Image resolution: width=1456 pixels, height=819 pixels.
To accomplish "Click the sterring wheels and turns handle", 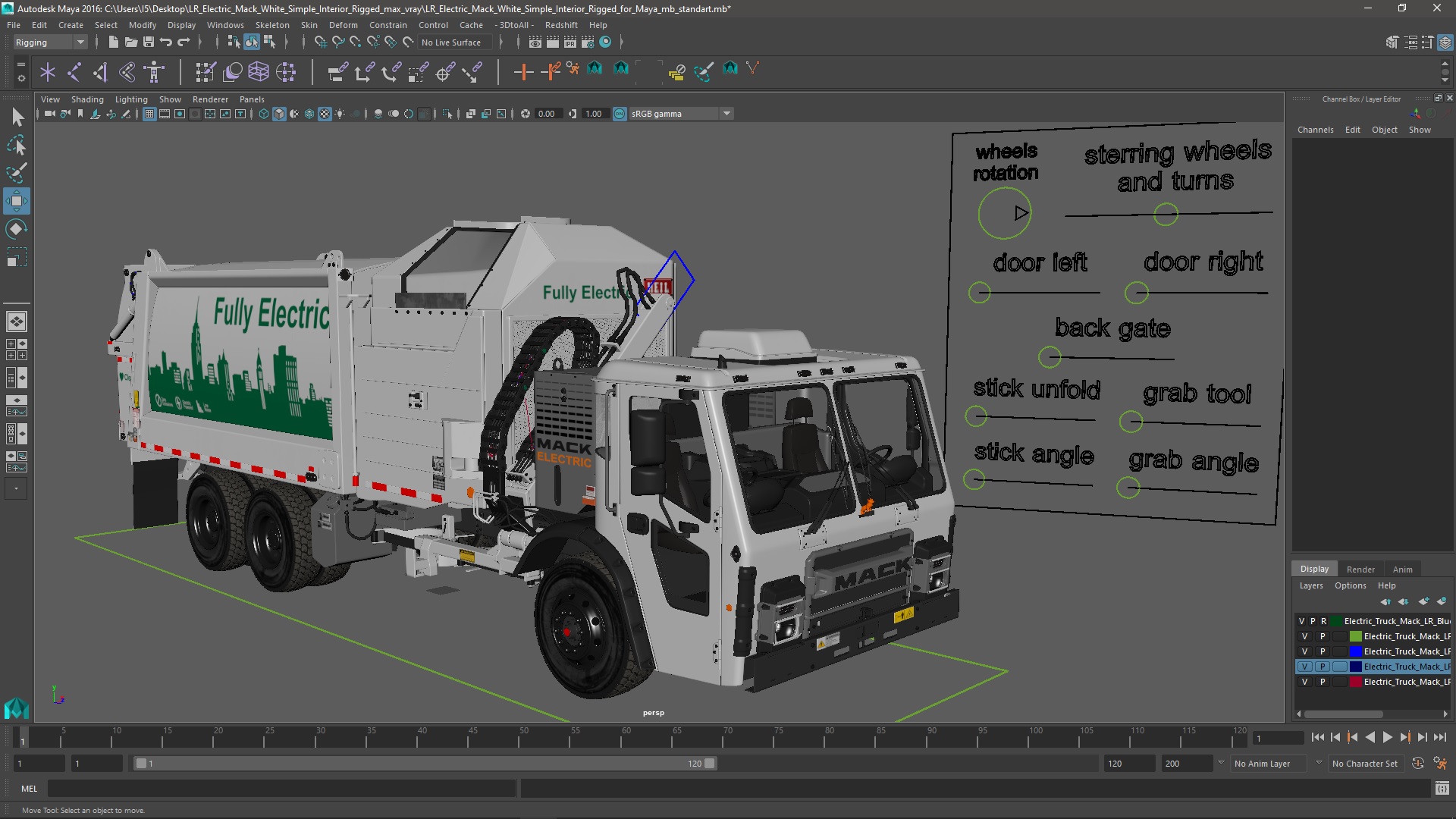I will point(1166,215).
